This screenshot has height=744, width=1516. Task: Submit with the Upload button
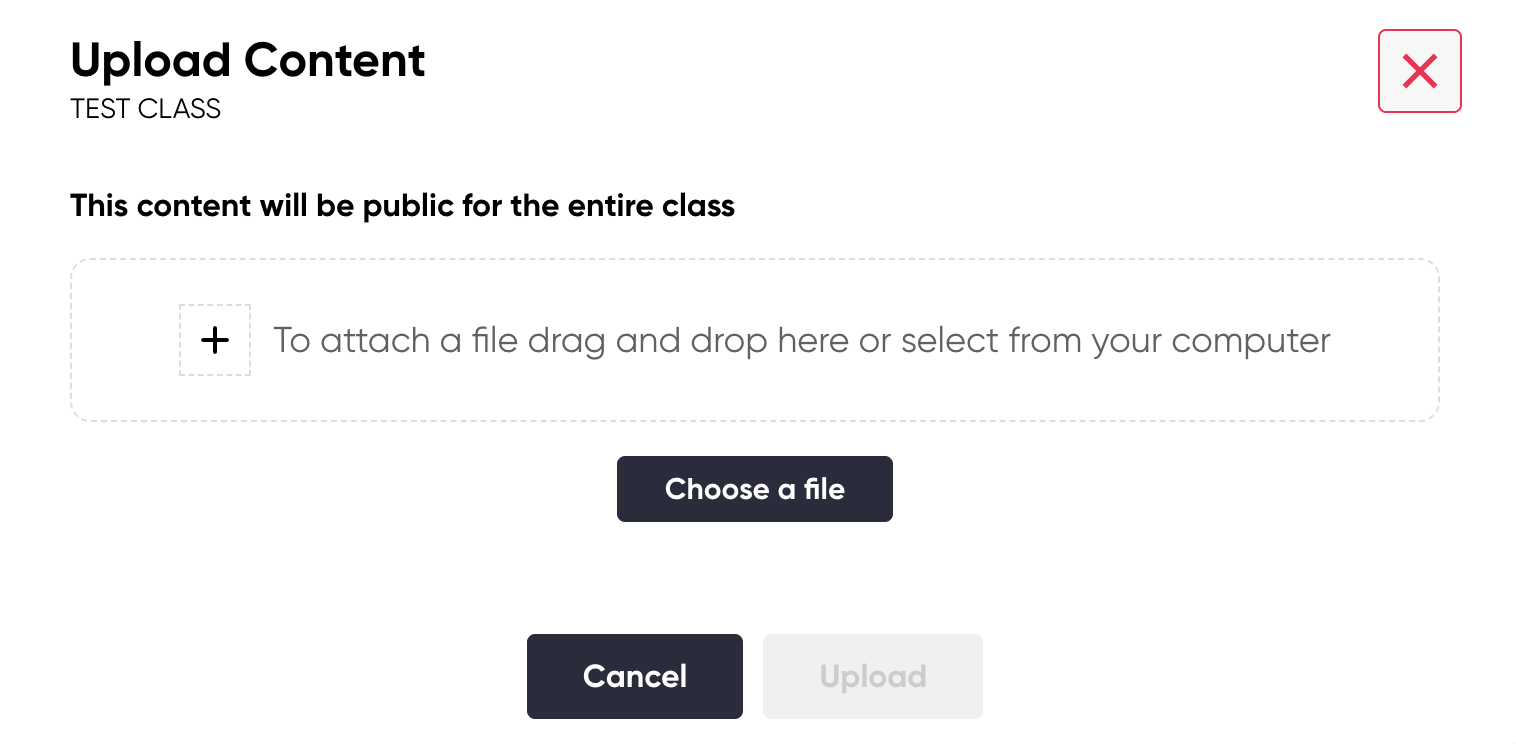(872, 676)
